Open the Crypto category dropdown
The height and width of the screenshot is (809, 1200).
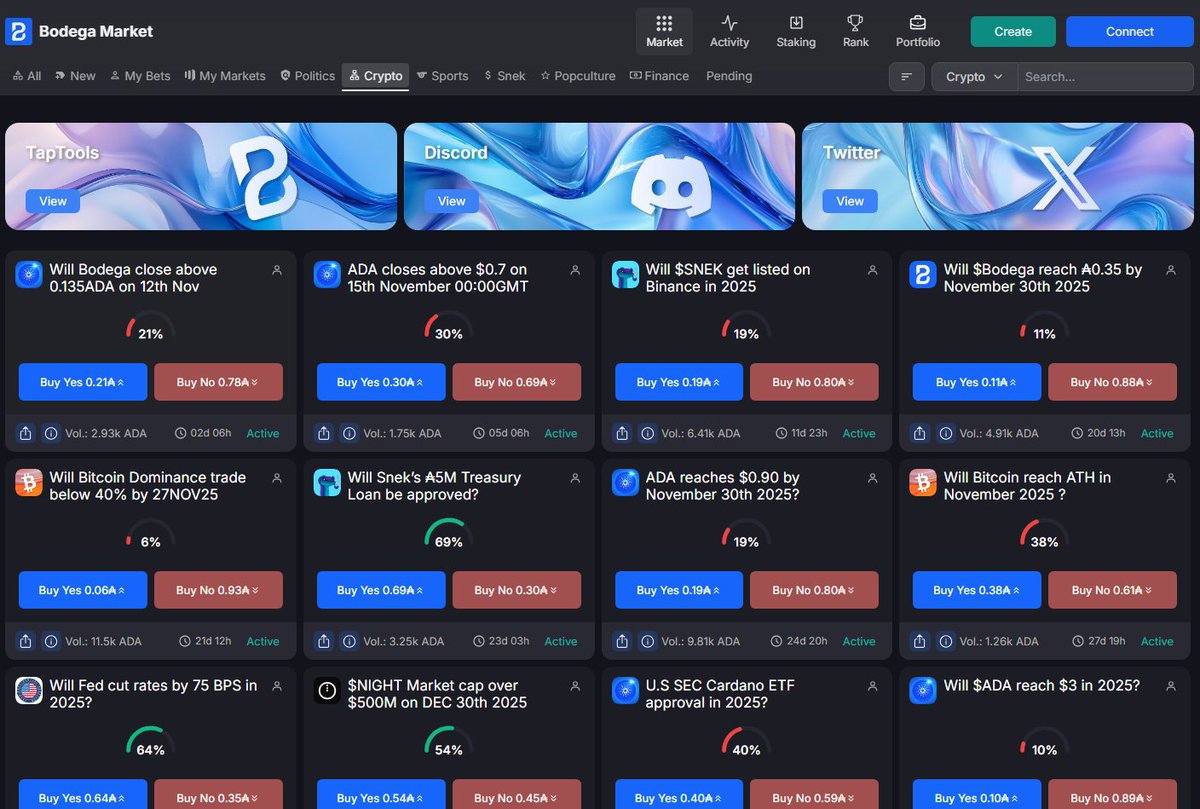coord(973,76)
